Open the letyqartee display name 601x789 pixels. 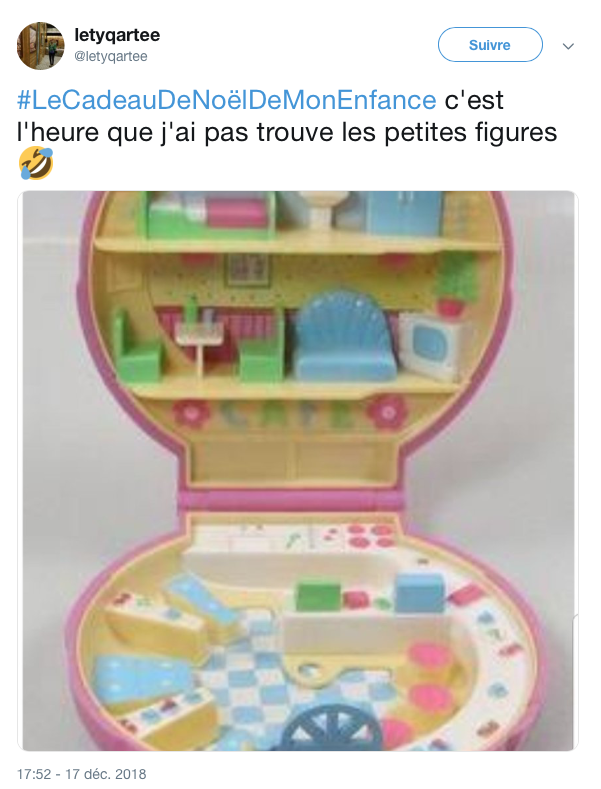point(117,35)
